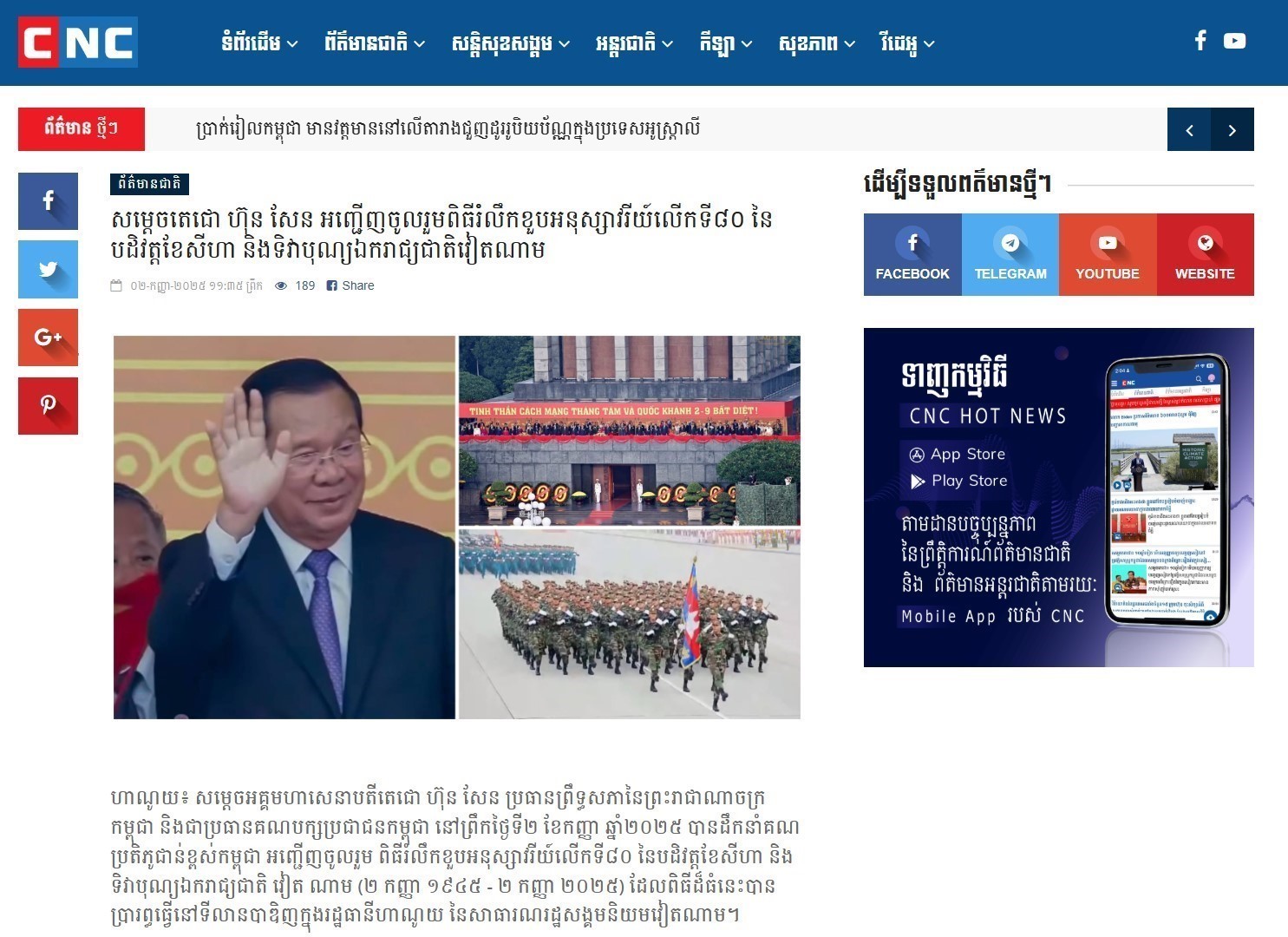1288x937 pixels.
Task: Click the CNC HOT NEWS app banner
Action: click(1059, 497)
